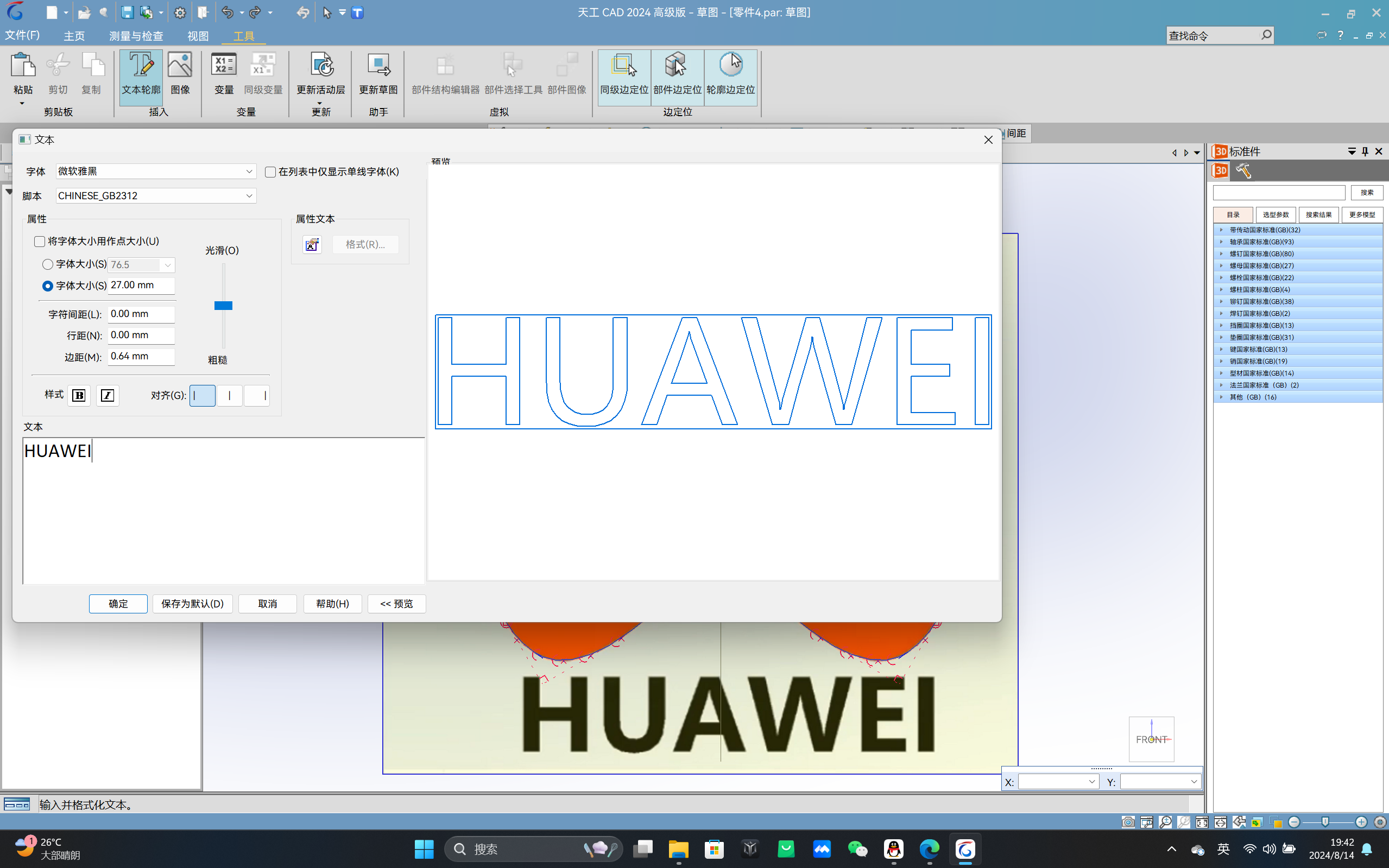Click the zoom in plus icon in status bar

pyautogui.click(x=1361, y=822)
